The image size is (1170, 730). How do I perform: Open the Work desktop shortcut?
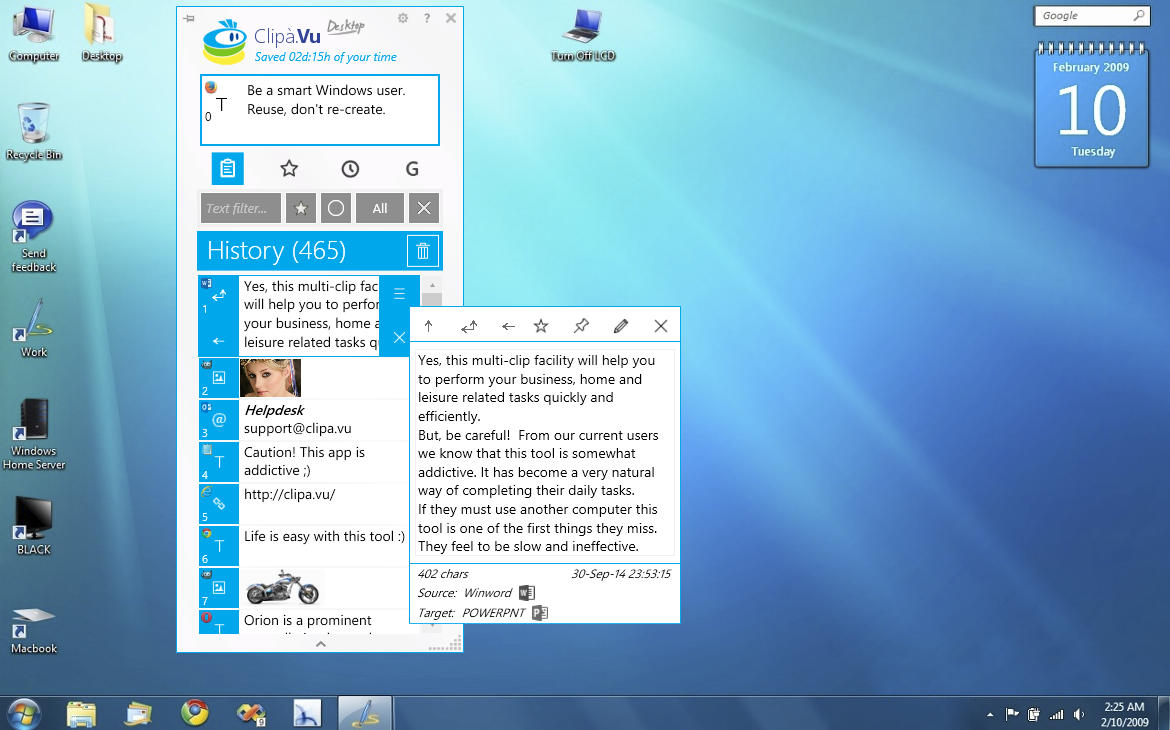pyautogui.click(x=34, y=329)
